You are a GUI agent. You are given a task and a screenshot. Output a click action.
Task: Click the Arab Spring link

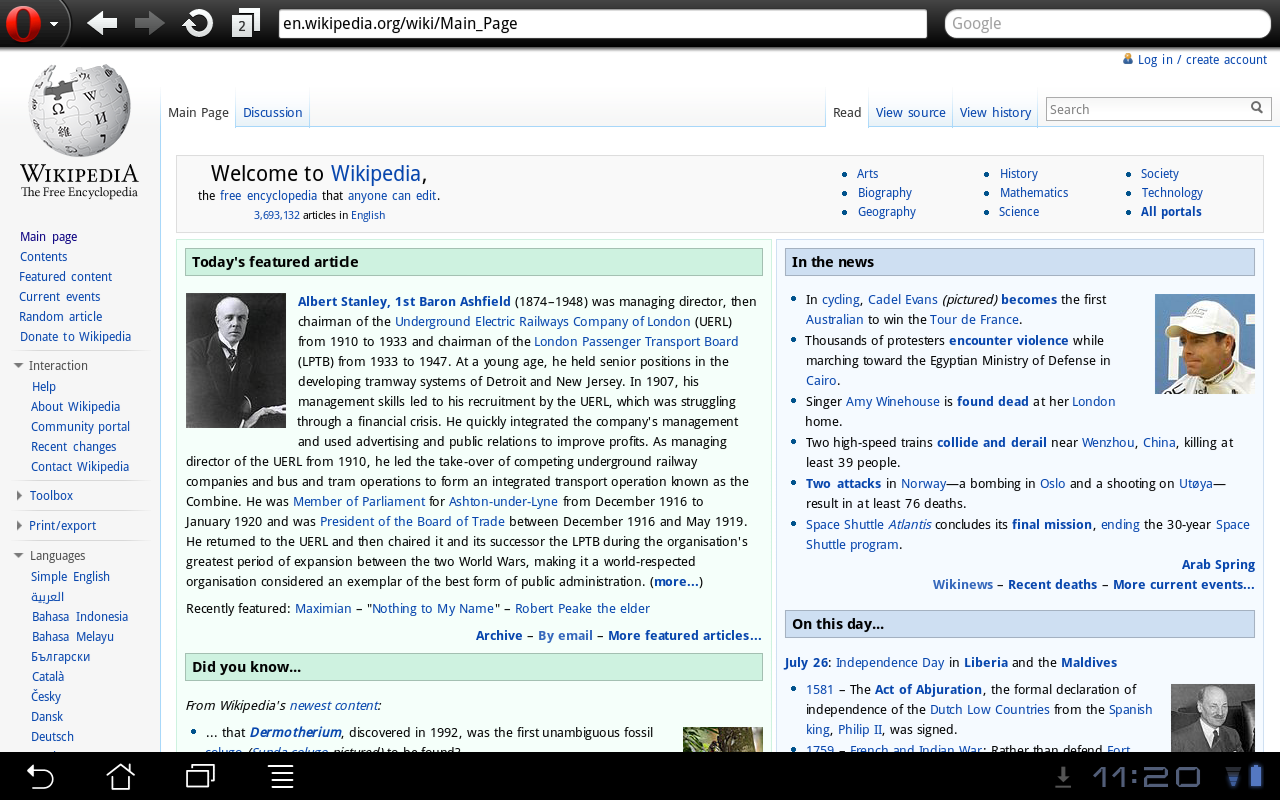[x=1218, y=565]
